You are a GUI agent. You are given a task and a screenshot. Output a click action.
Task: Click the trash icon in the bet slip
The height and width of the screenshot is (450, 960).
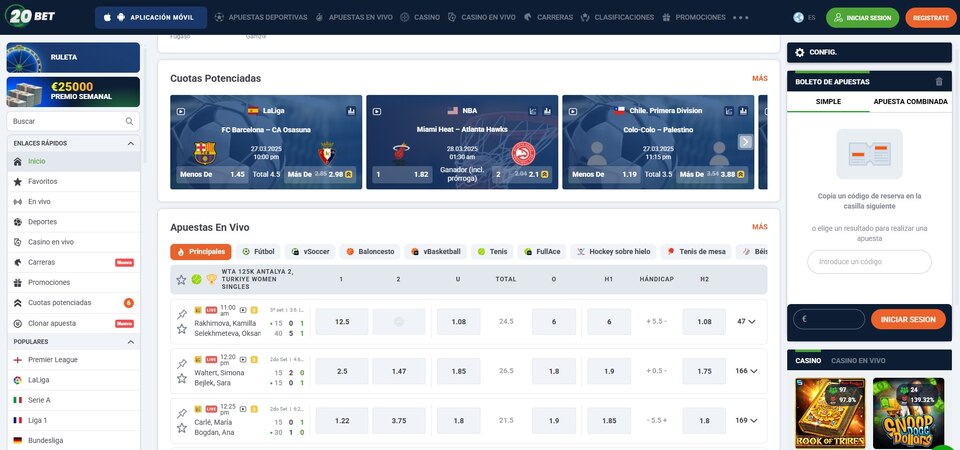tap(939, 81)
